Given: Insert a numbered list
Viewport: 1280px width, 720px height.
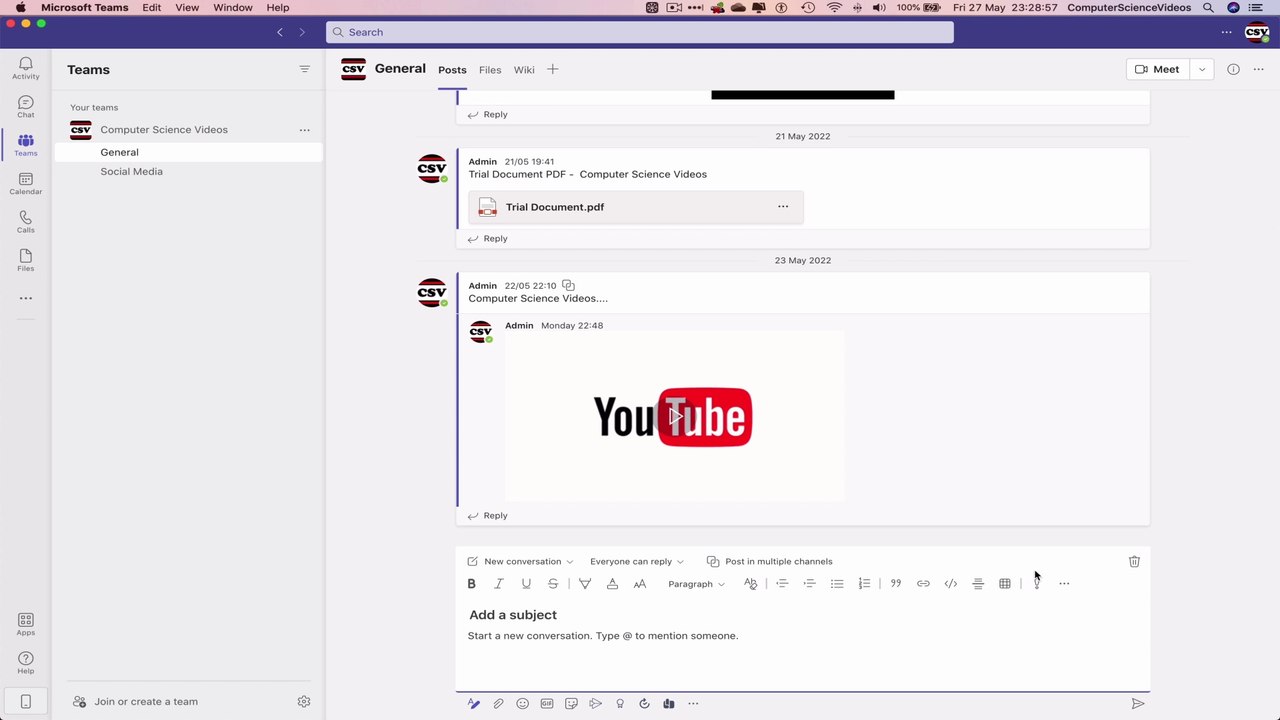Looking at the screenshot, I should pyautogui.click(x=864, y=584).
